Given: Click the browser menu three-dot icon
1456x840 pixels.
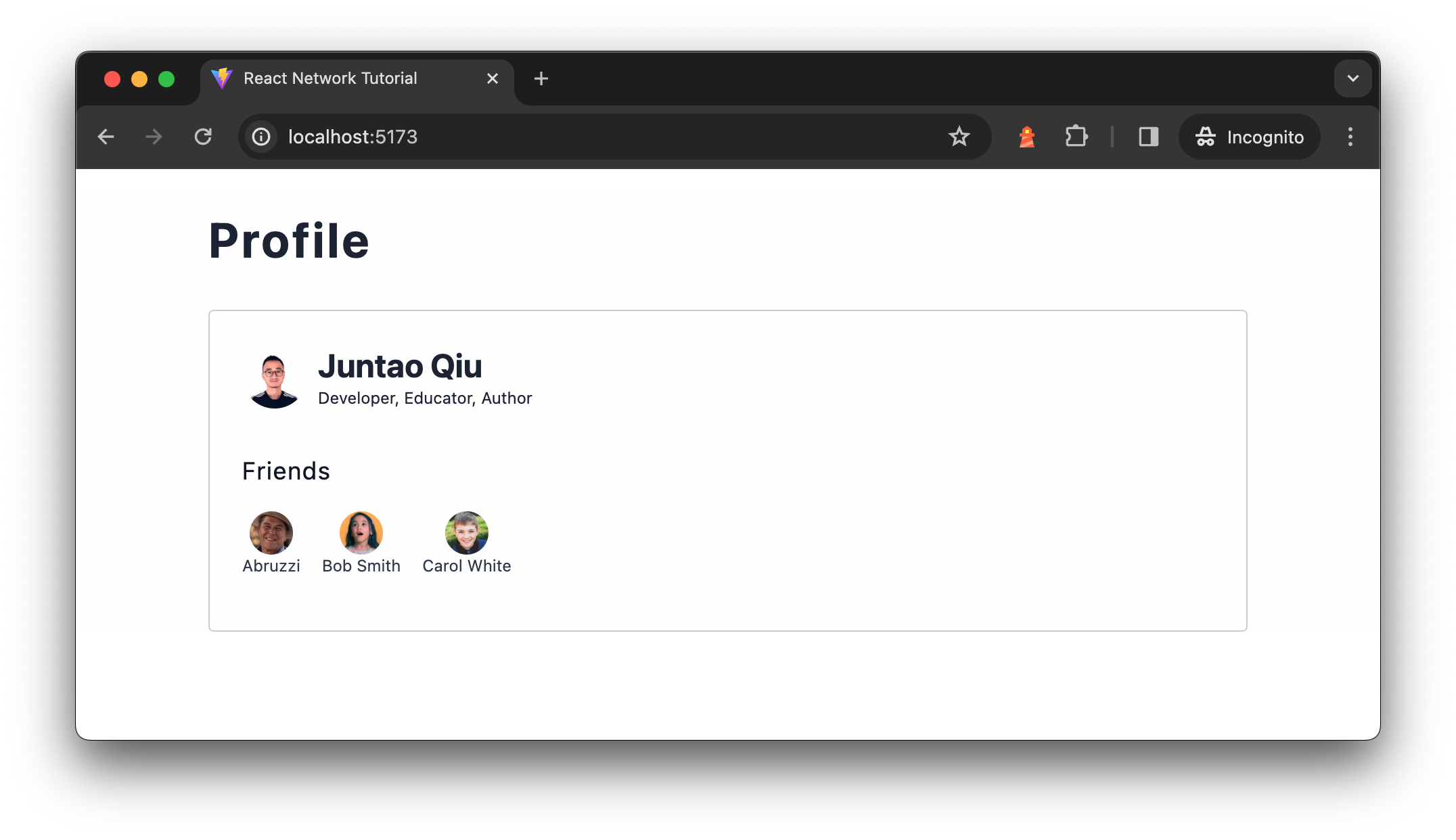Looking at the screenshot, I should (1350, 137).
